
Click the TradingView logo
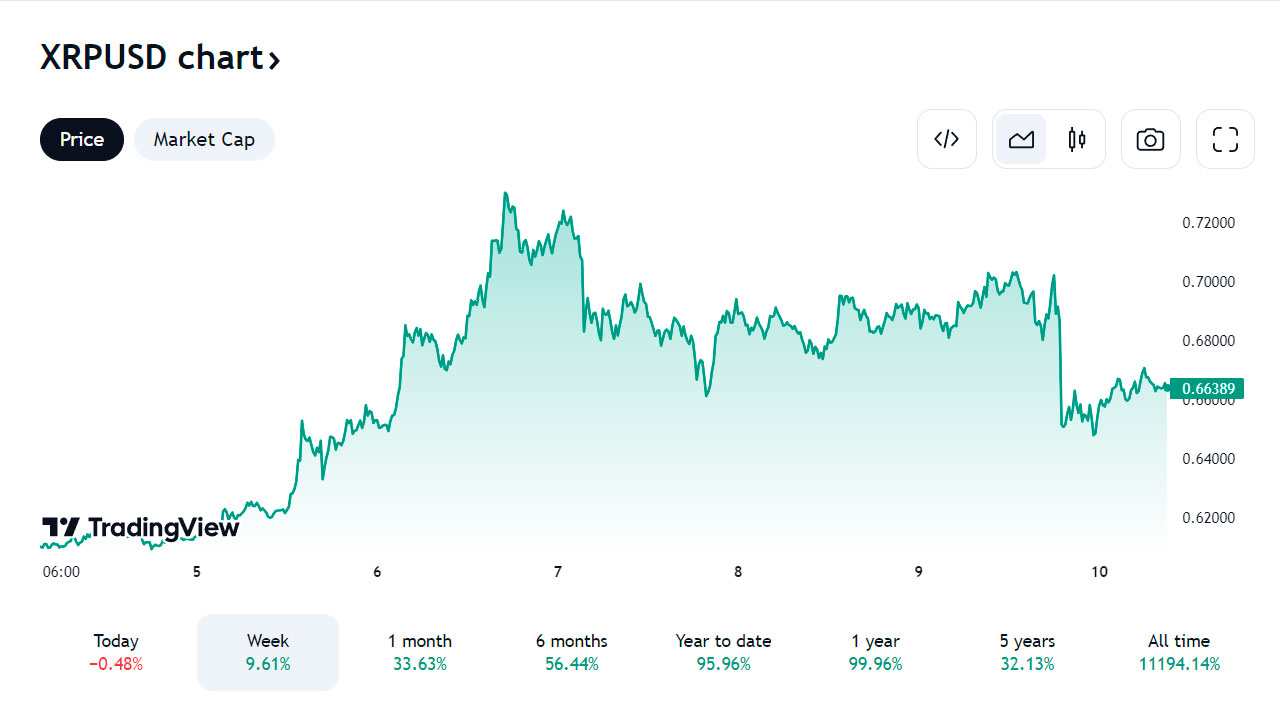tap(140, 527)
